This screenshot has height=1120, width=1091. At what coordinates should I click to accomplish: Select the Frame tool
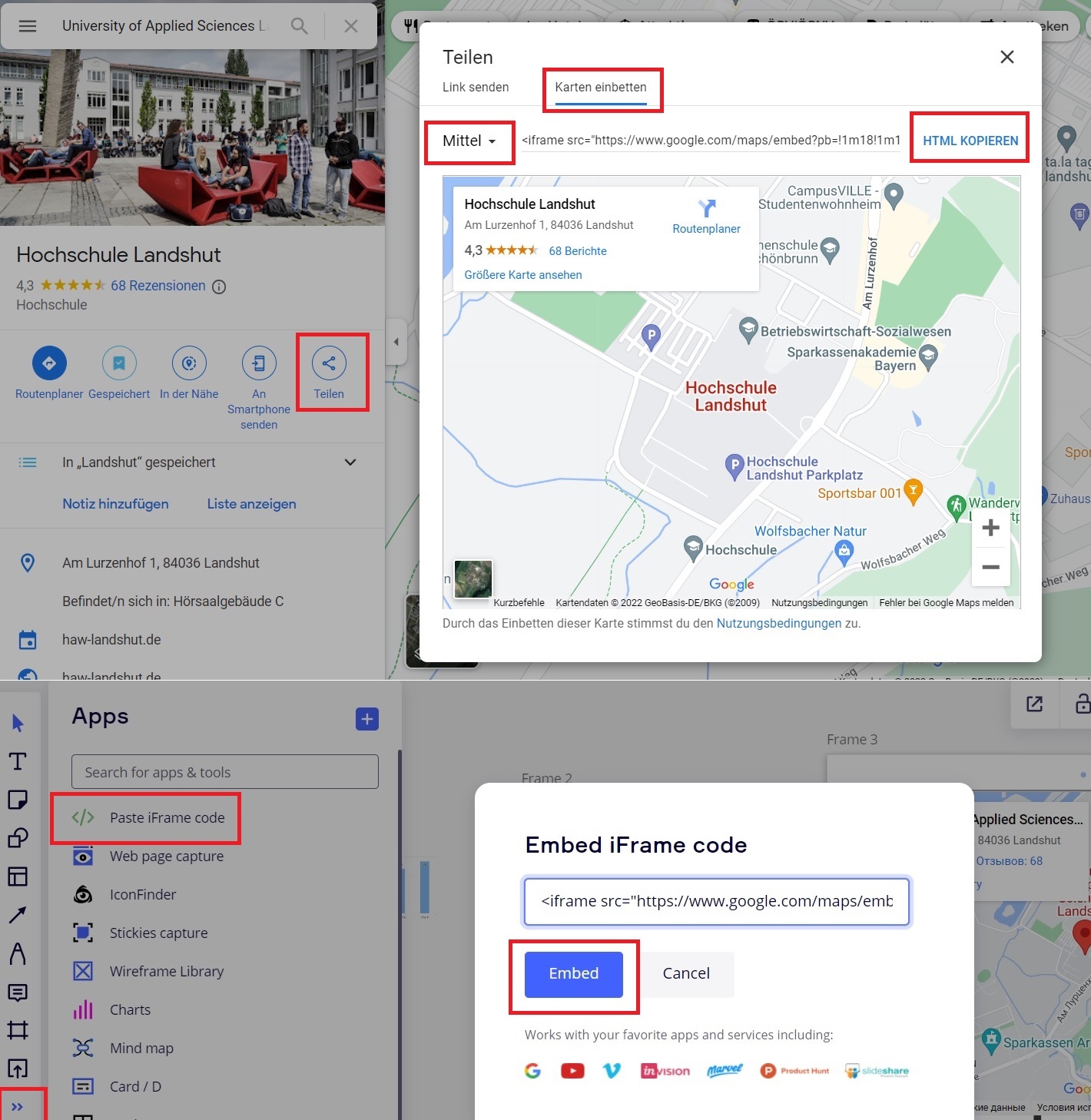tap(18, 1030)
